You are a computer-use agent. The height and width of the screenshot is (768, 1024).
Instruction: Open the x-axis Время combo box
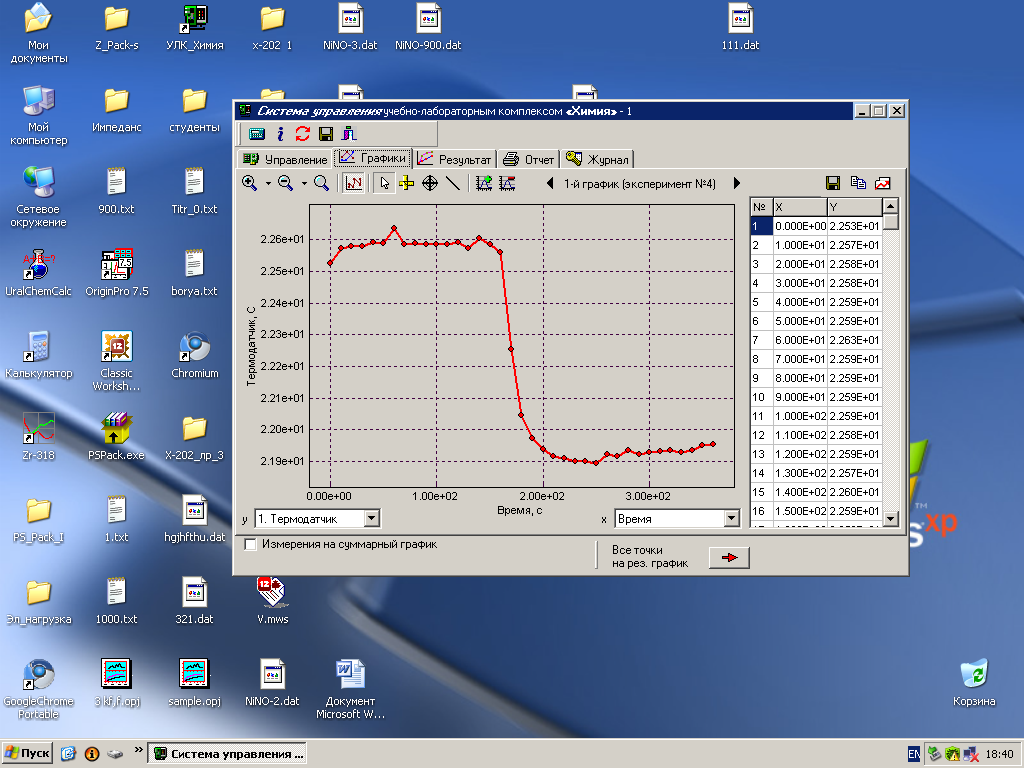pos(677,519)
